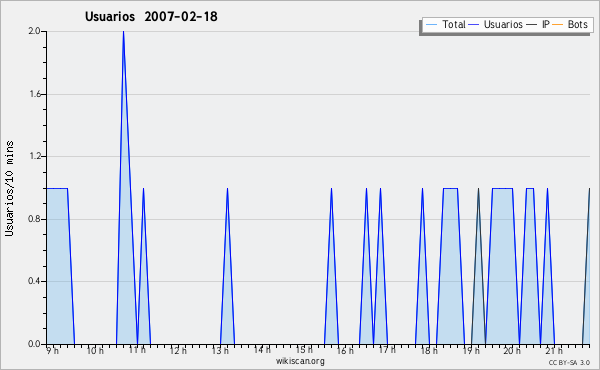Click the 1.6 y-axis value
This screenshot has height=370, width=600.
pyautogui.click(x=34, y=94)
